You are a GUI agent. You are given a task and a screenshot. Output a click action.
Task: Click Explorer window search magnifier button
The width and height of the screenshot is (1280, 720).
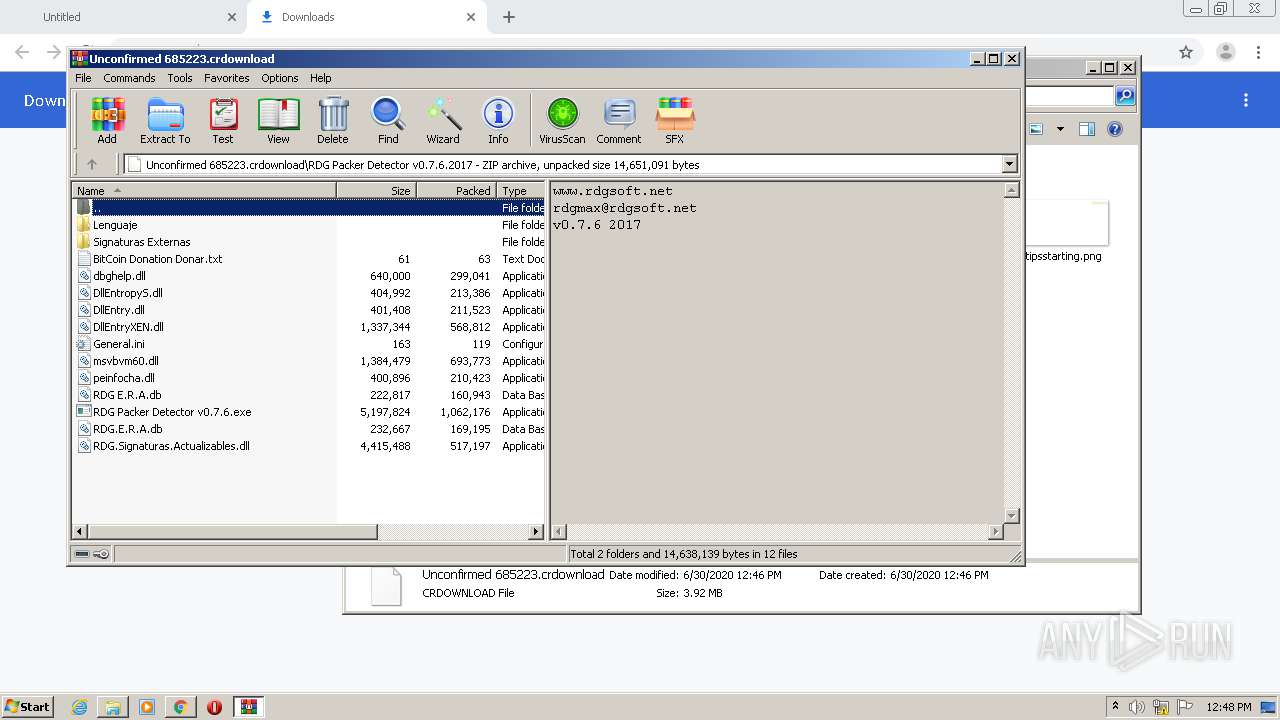click(1125, 96)
